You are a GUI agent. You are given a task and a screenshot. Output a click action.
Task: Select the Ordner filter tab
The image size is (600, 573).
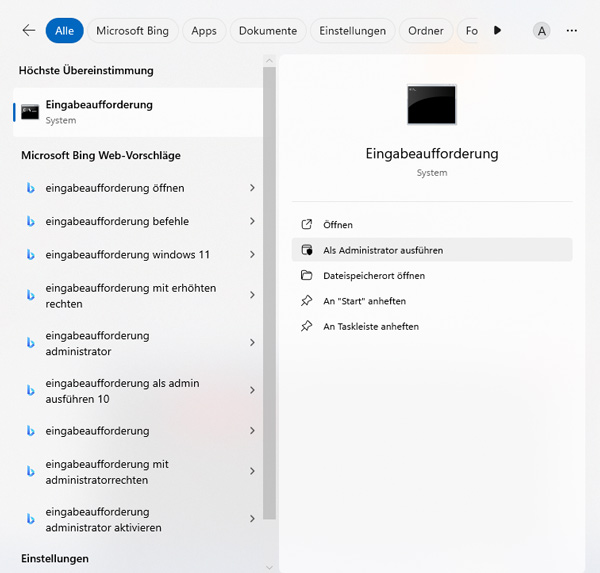coord(426,31)
